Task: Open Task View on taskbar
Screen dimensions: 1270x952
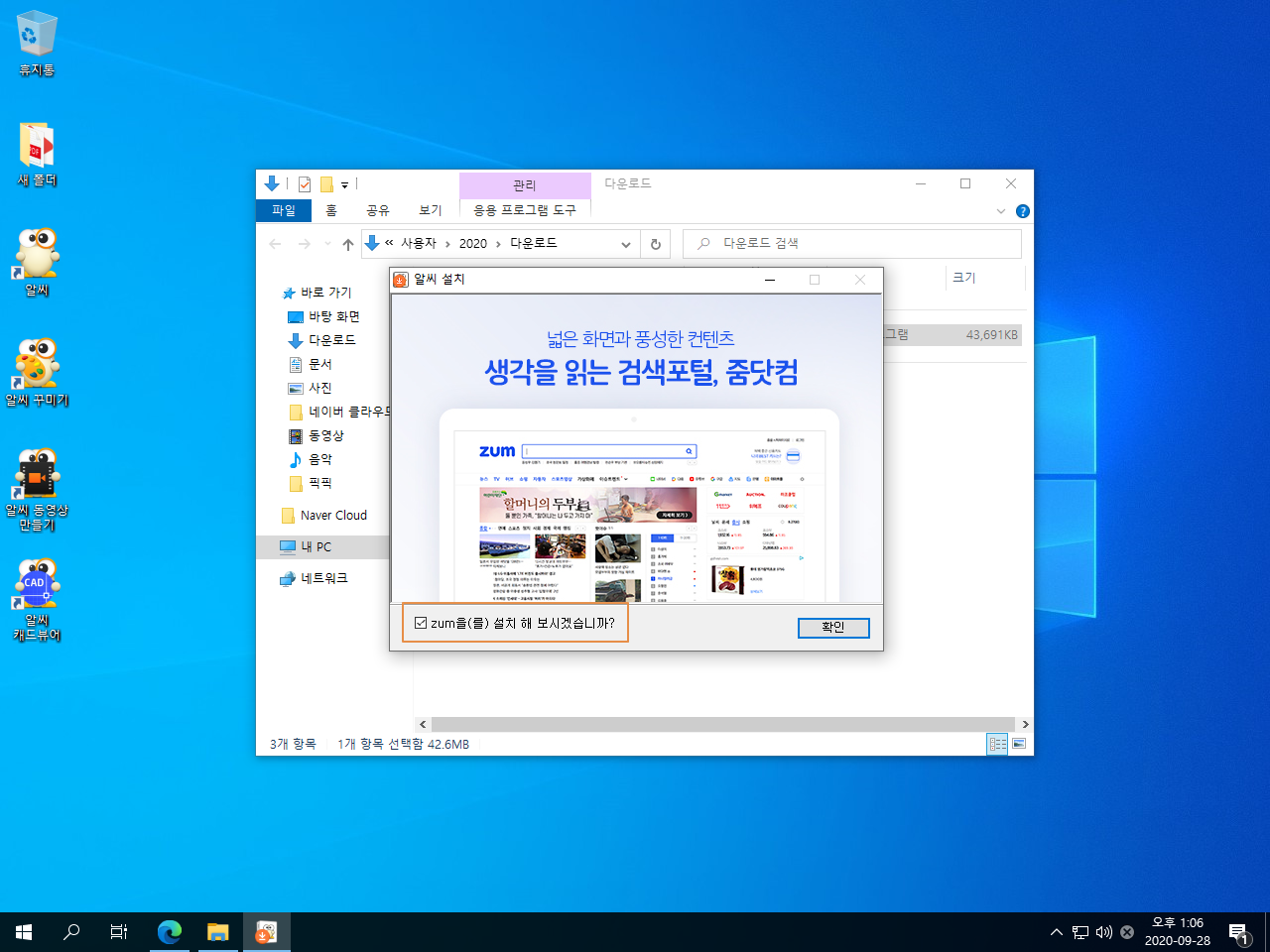Action: tap(119, 932)
